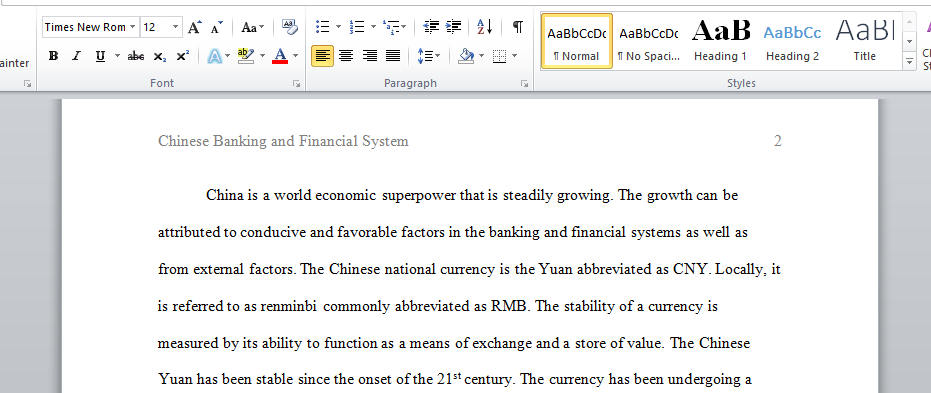Insert a numbered list

[357, 27]
